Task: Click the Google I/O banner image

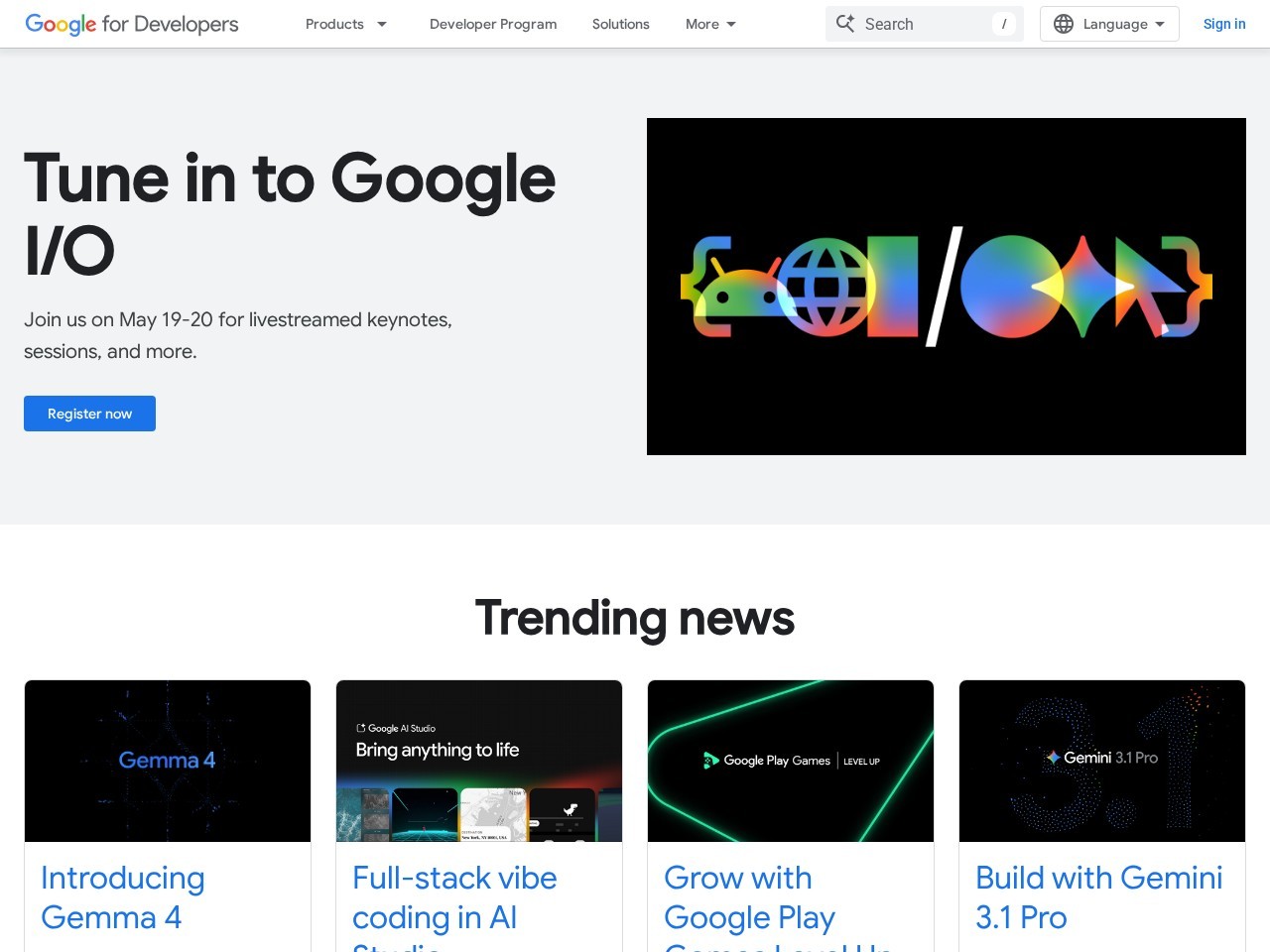Action: pos(946,287)
